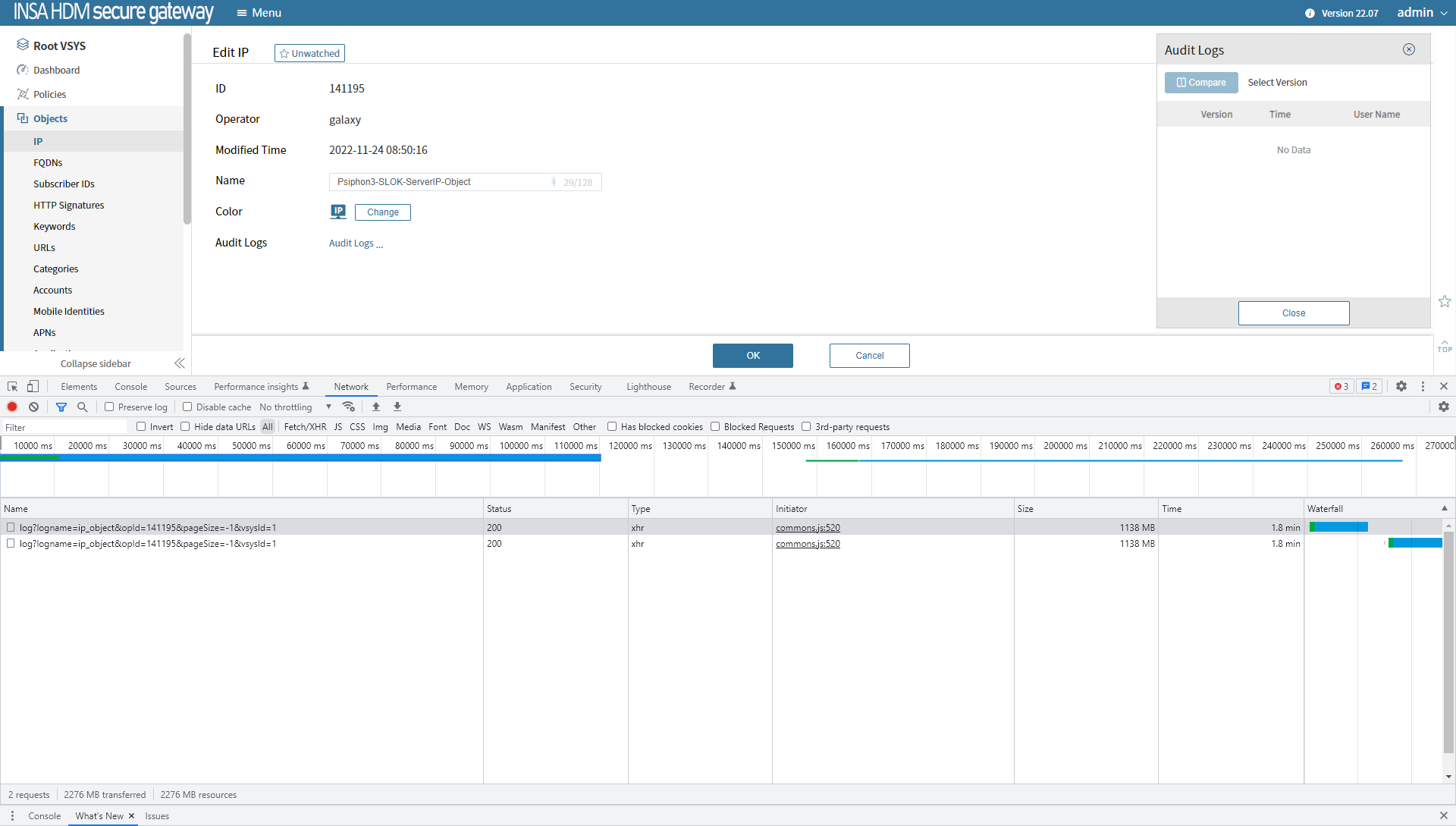Open the network search magnifier icon
Viewport: 1456px width, 826px height.
click(x=83, y=407)
